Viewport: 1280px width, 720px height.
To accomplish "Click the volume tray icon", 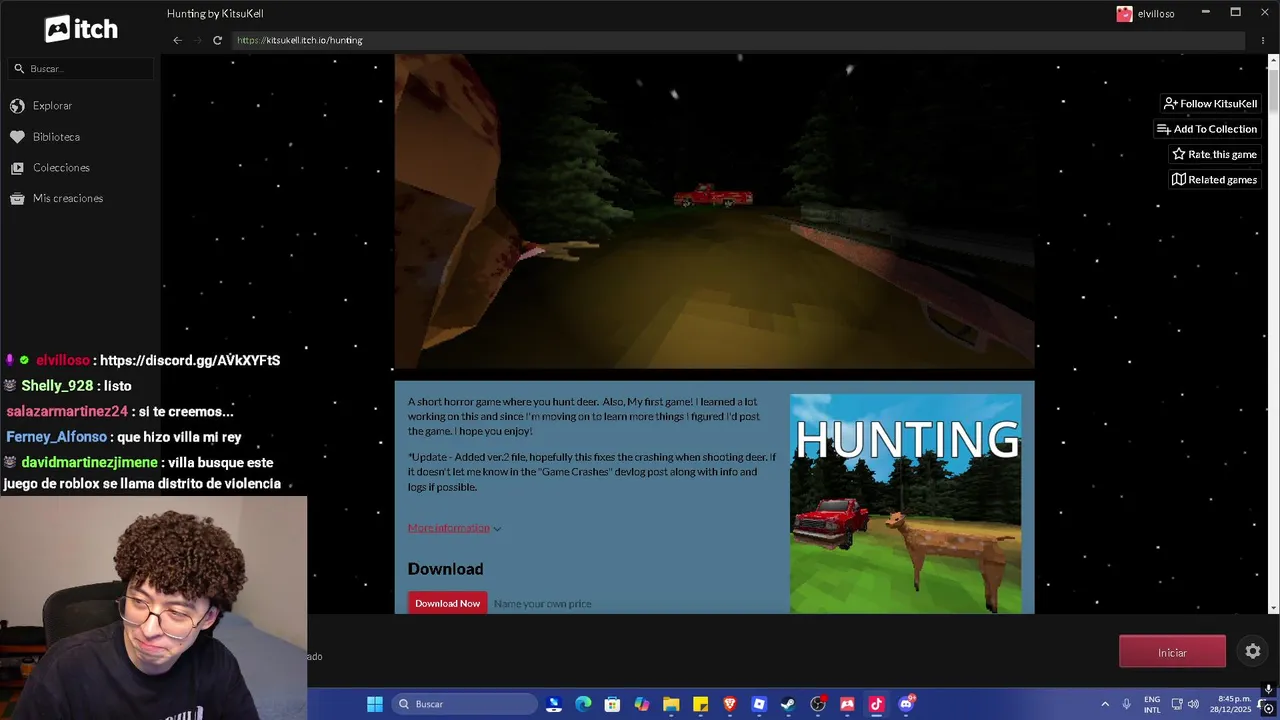I will pos(1193,704).
